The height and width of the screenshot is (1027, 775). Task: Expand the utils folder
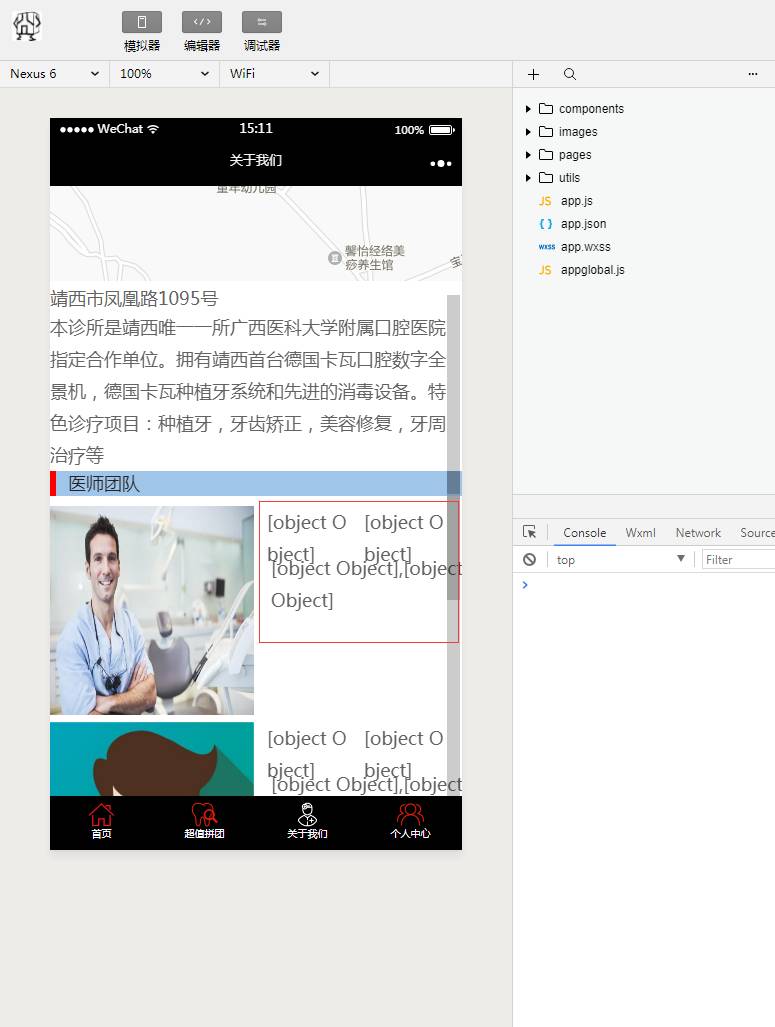point(527,177)
